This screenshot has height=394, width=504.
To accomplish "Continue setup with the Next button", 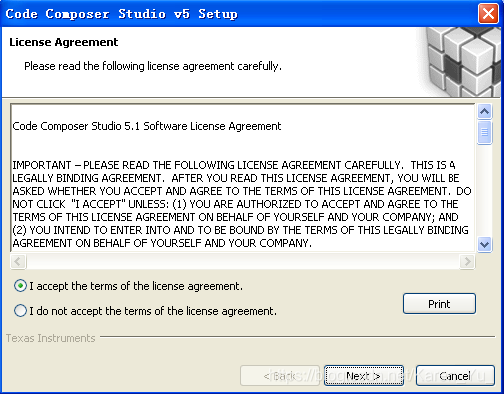I will pos(364,376).
